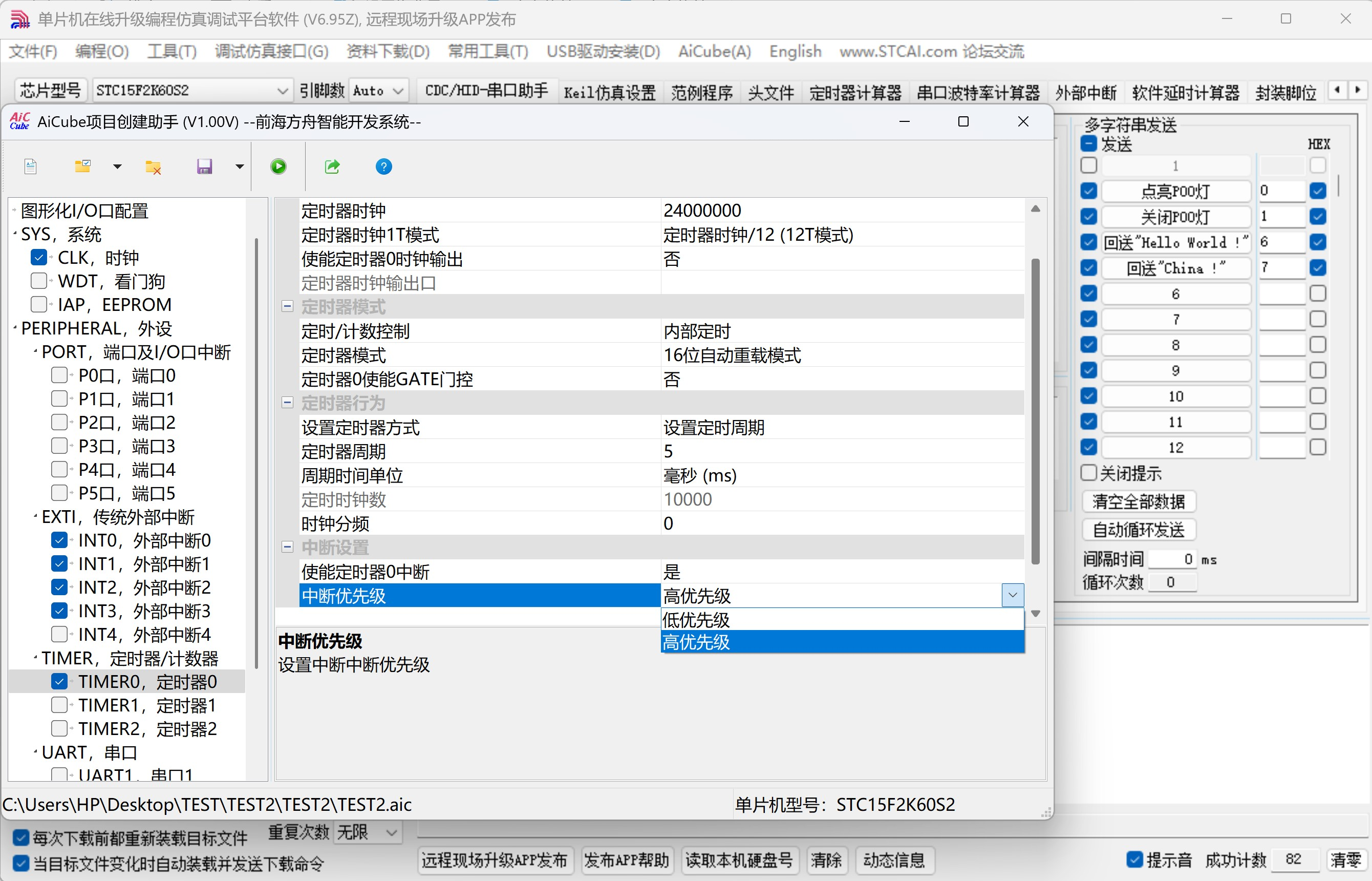Click the scroll-right arrow on the tool tab strip
Image resolution: width=1372 pixels, height=881 pixels.
[x=1358, y=90]
